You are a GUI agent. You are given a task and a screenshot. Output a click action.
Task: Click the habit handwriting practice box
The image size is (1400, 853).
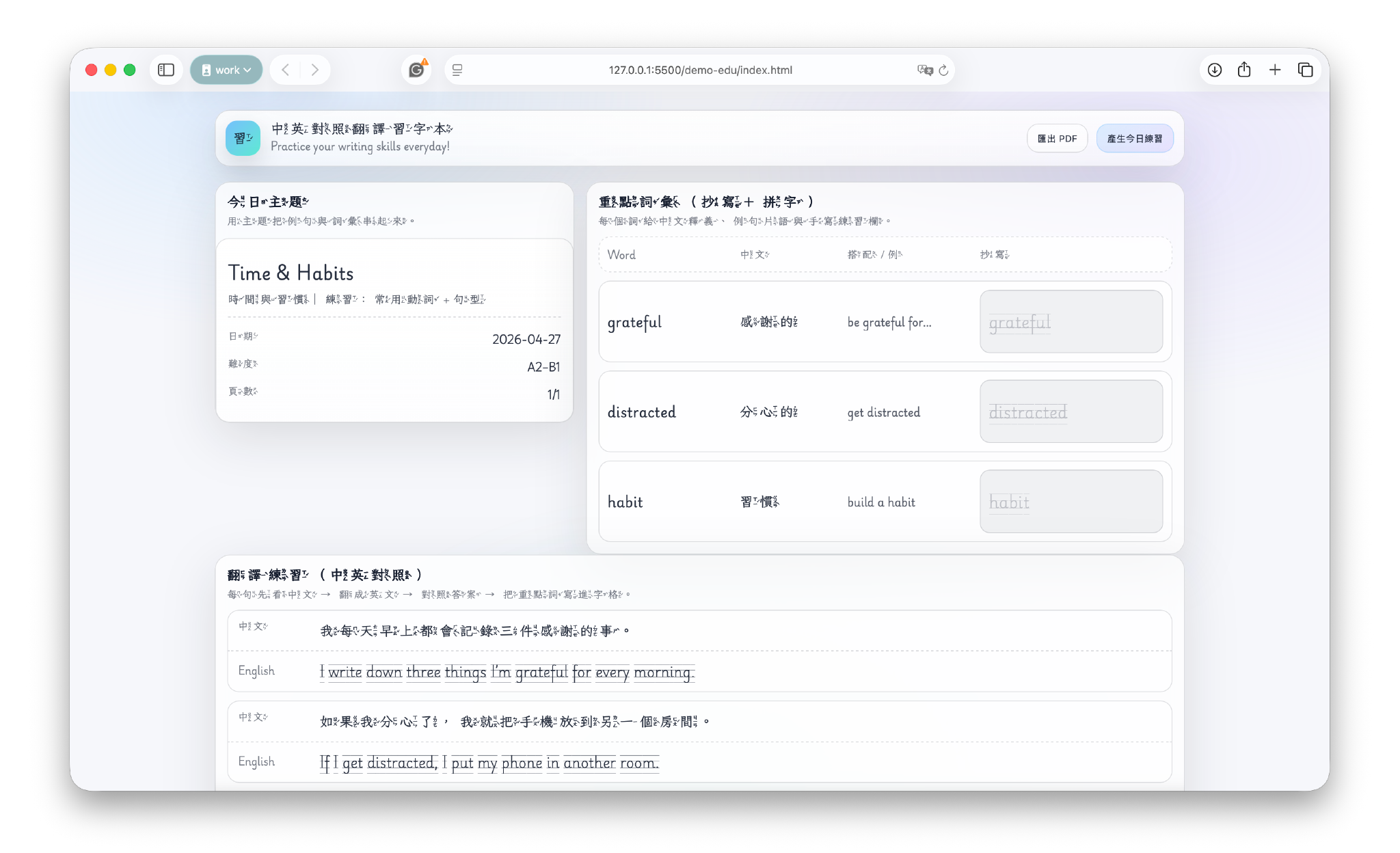tap(1071, 502)
